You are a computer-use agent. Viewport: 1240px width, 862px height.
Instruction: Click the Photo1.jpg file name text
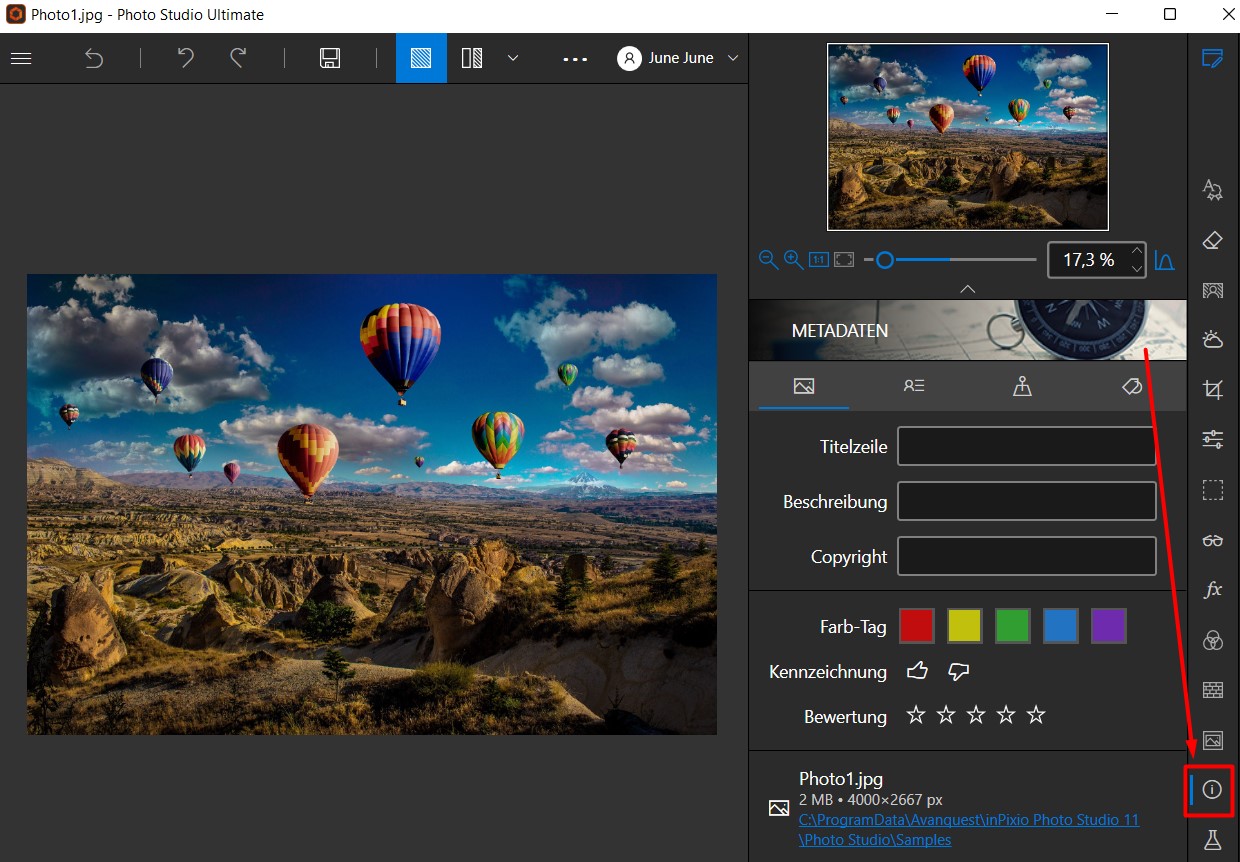[x=841, y=779]
